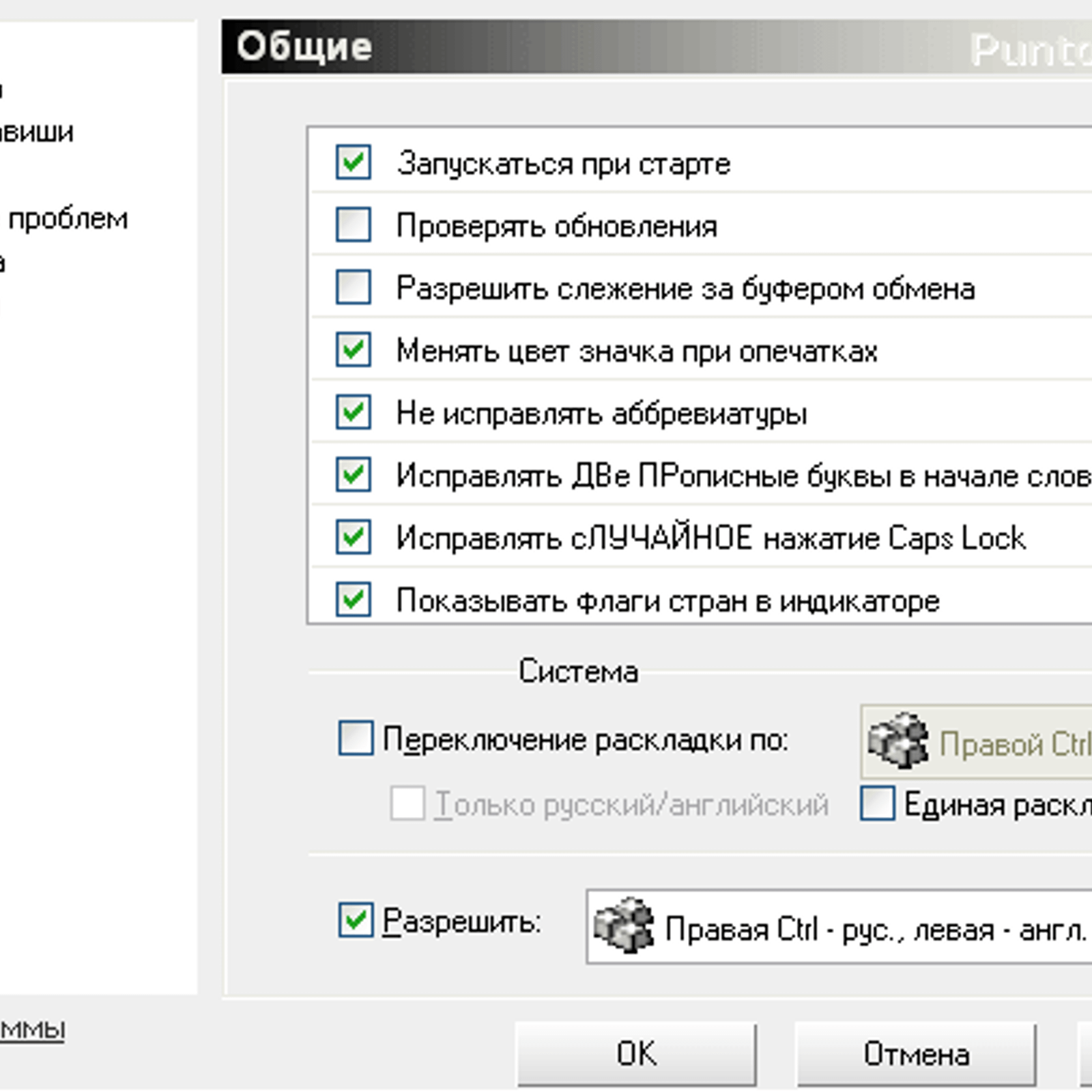Screen dimensions: 1092x1092
Task: Uncheck Исправлять ДВе ПРописные буквы option
Action: point(354,474)
